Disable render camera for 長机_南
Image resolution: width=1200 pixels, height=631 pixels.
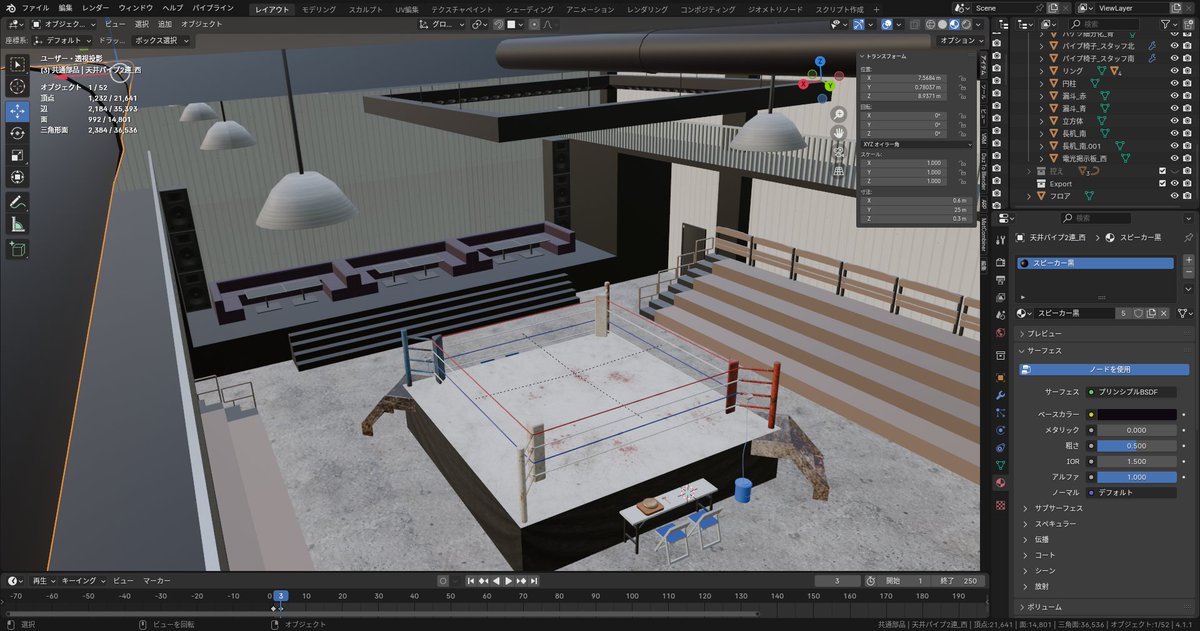pos(1187,133)
